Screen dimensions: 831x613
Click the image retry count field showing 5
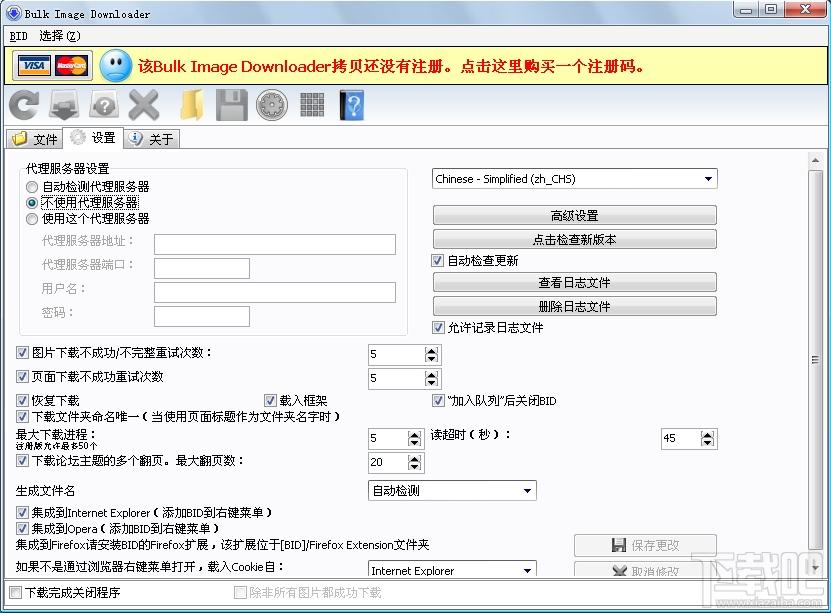click(396, 354)
